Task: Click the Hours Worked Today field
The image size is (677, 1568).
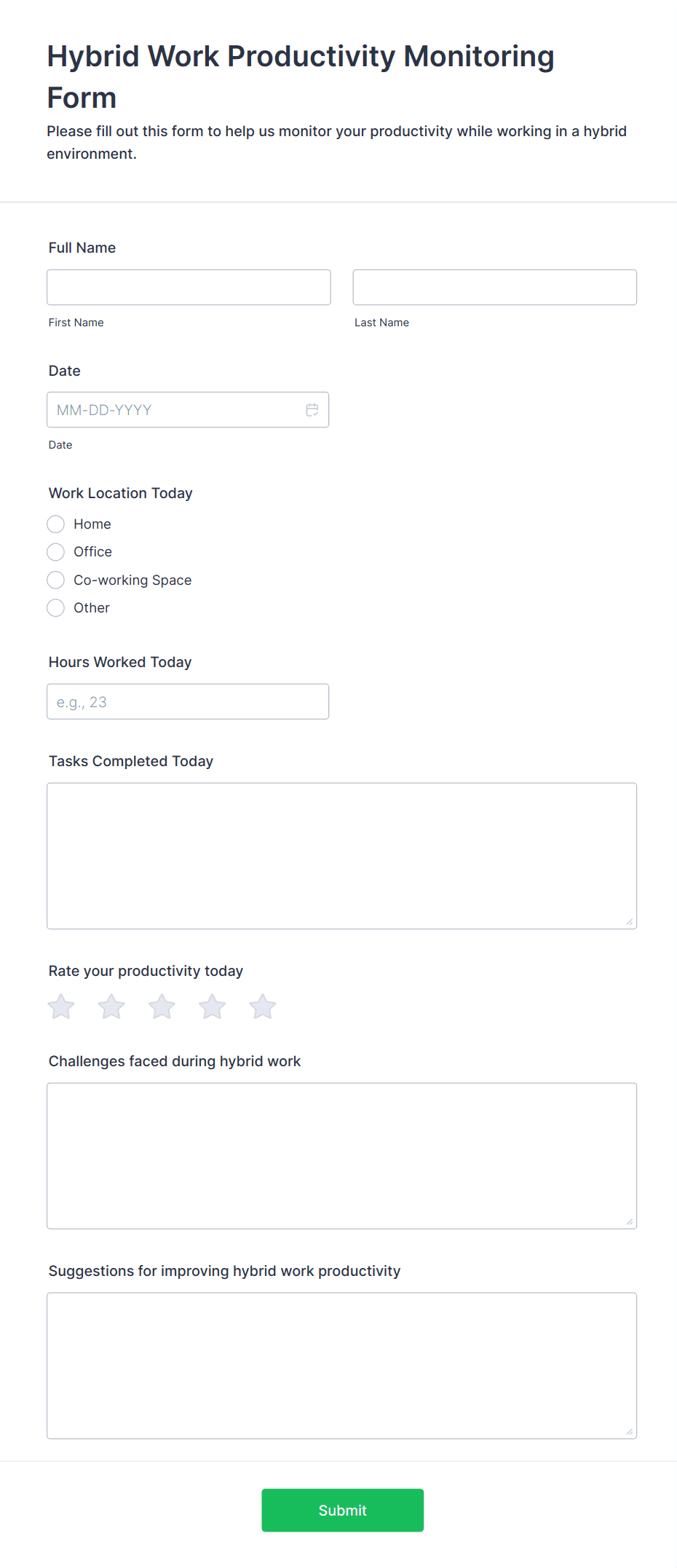Action: (188, 701)
